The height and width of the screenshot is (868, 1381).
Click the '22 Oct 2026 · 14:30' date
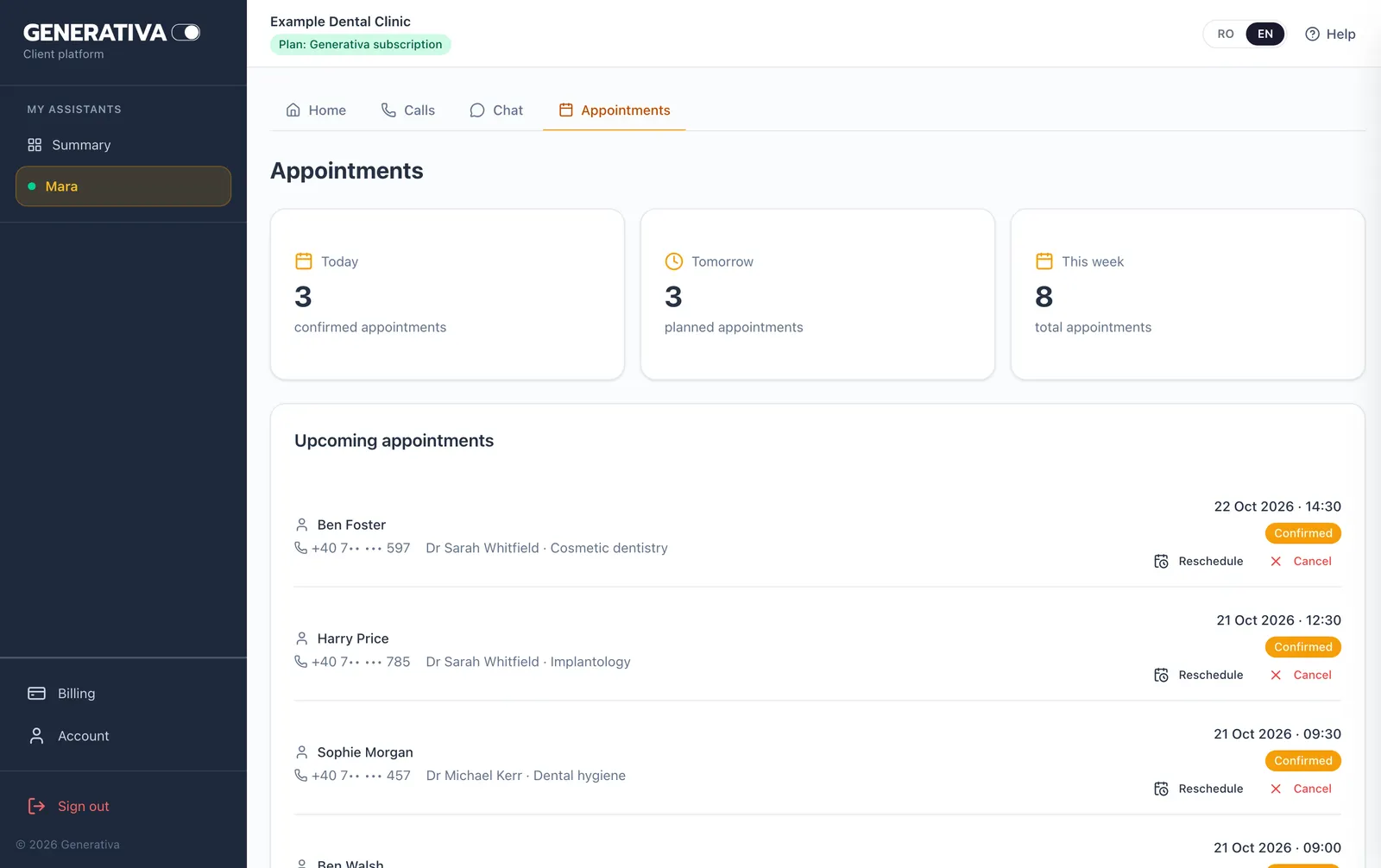1277,506
